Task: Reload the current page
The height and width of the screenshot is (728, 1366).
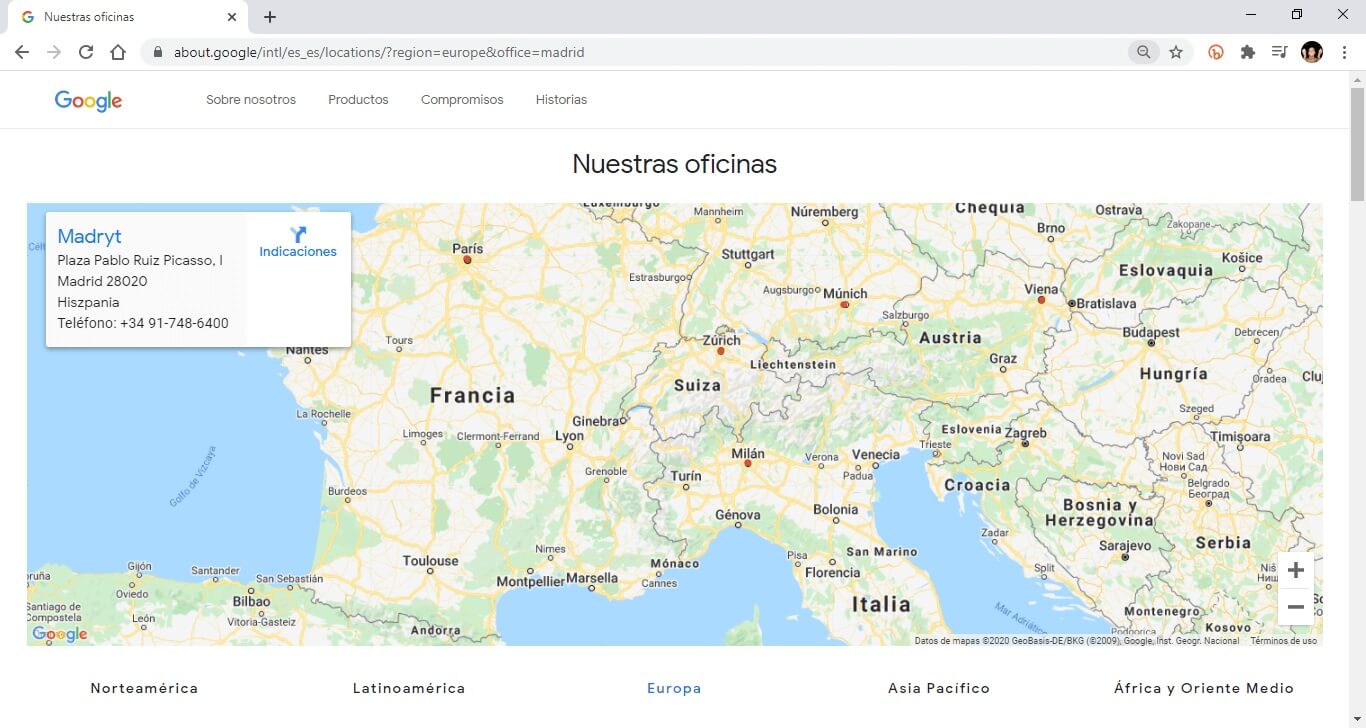Action: coord(86,52)
